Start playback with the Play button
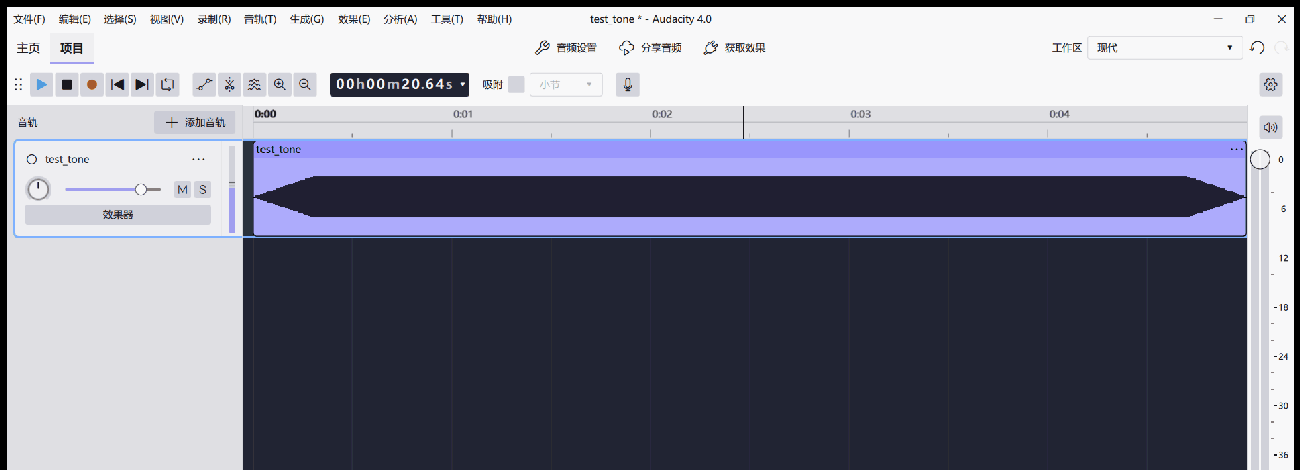Image resolution: width=1300 pixels, height=470 pixels. [x=42, y=85]
